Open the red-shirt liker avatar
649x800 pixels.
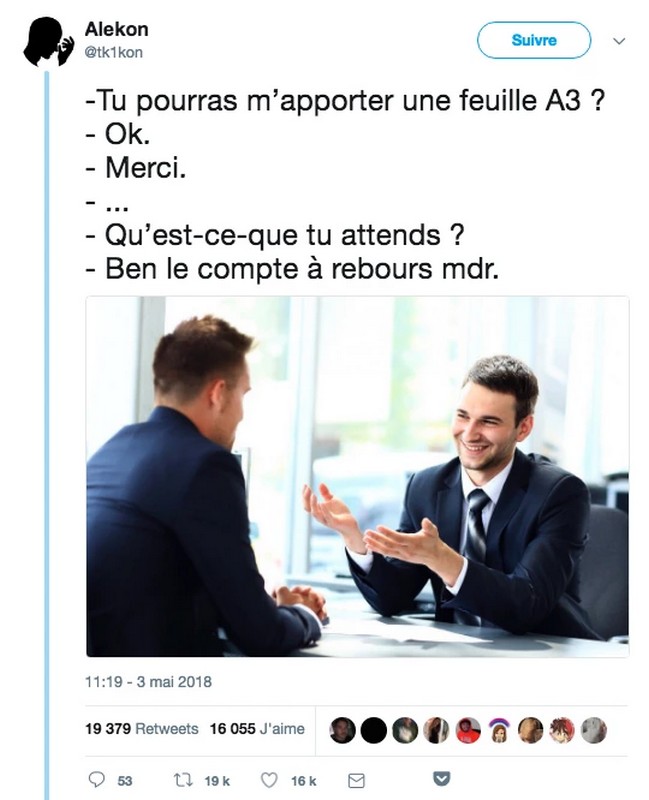point(468,730)
